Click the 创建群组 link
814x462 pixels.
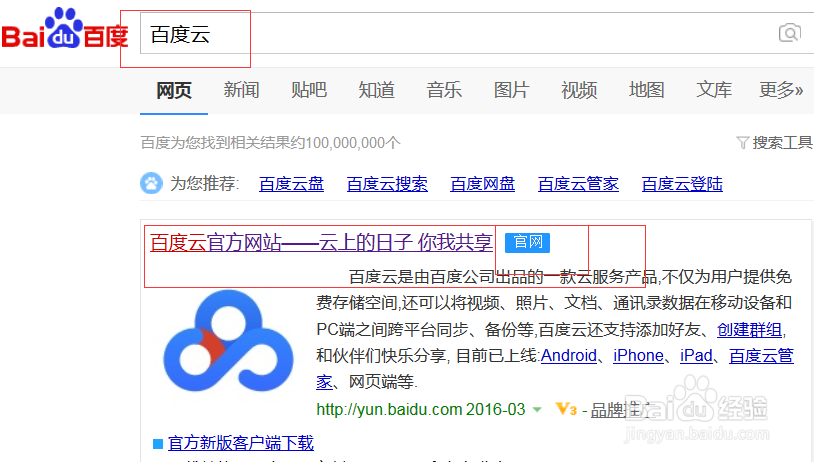coord(750,330)
